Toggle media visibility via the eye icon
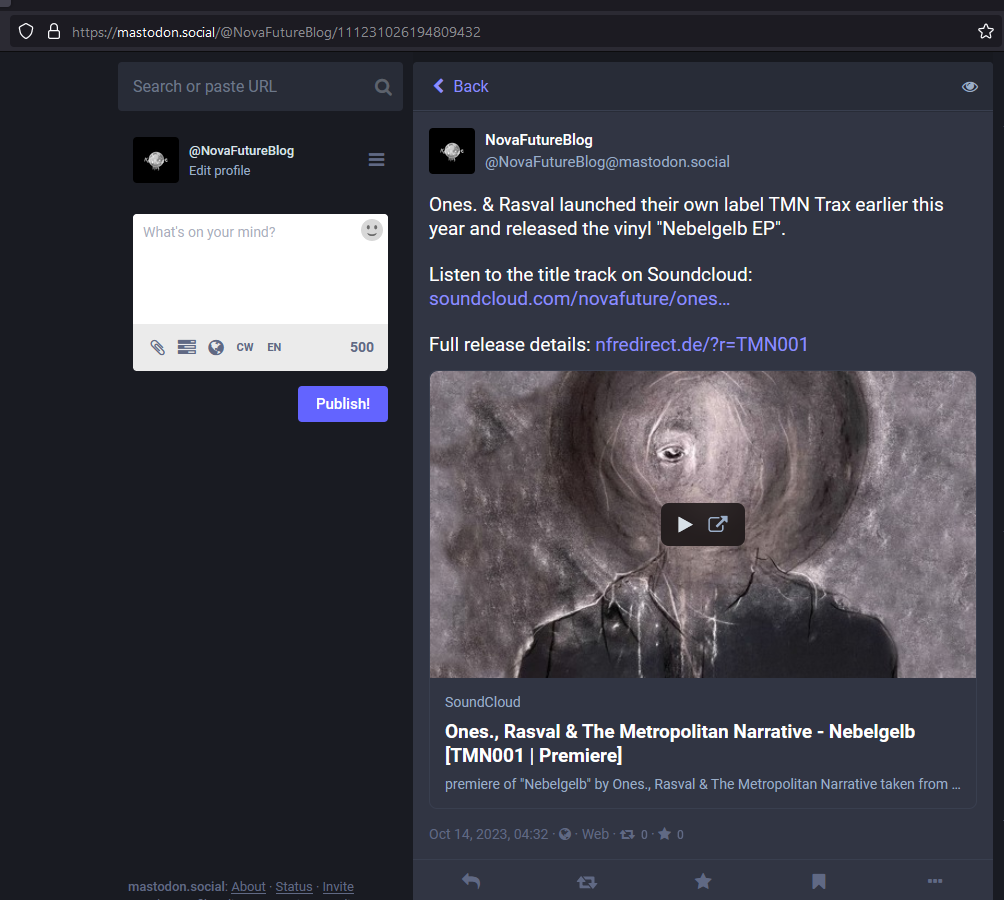The height and width of the screenshot is (900, 1004). pos(969,87)
